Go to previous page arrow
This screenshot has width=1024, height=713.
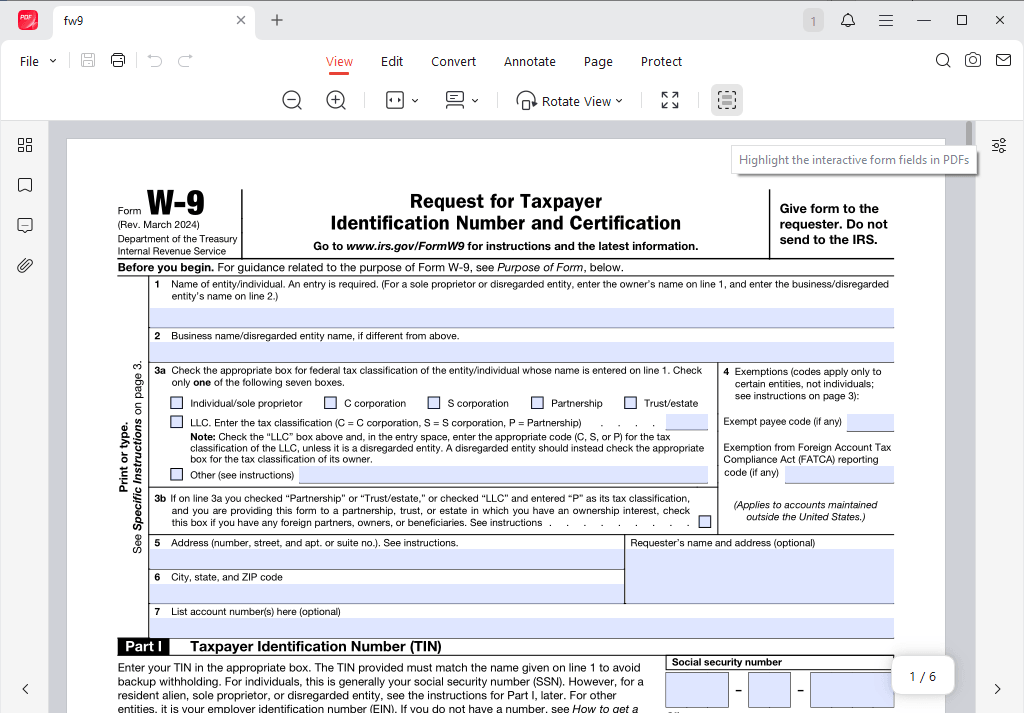point(25,689)
